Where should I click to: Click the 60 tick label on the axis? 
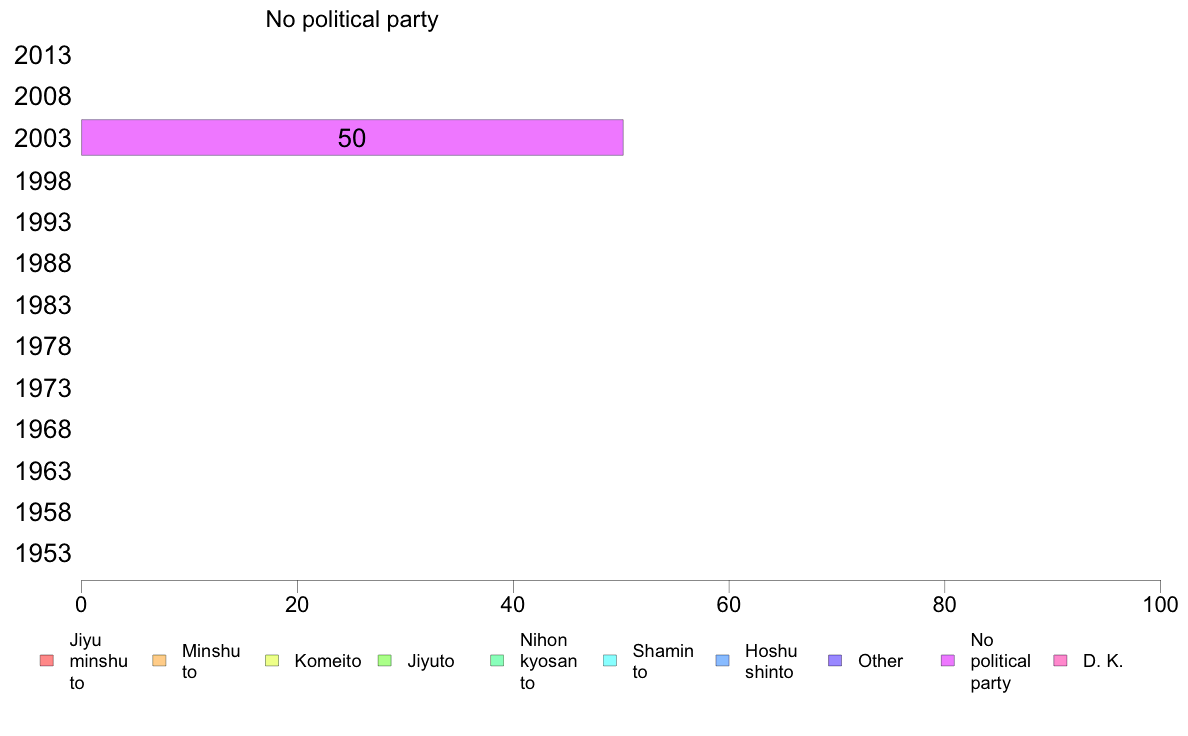[x=729, y=604]
